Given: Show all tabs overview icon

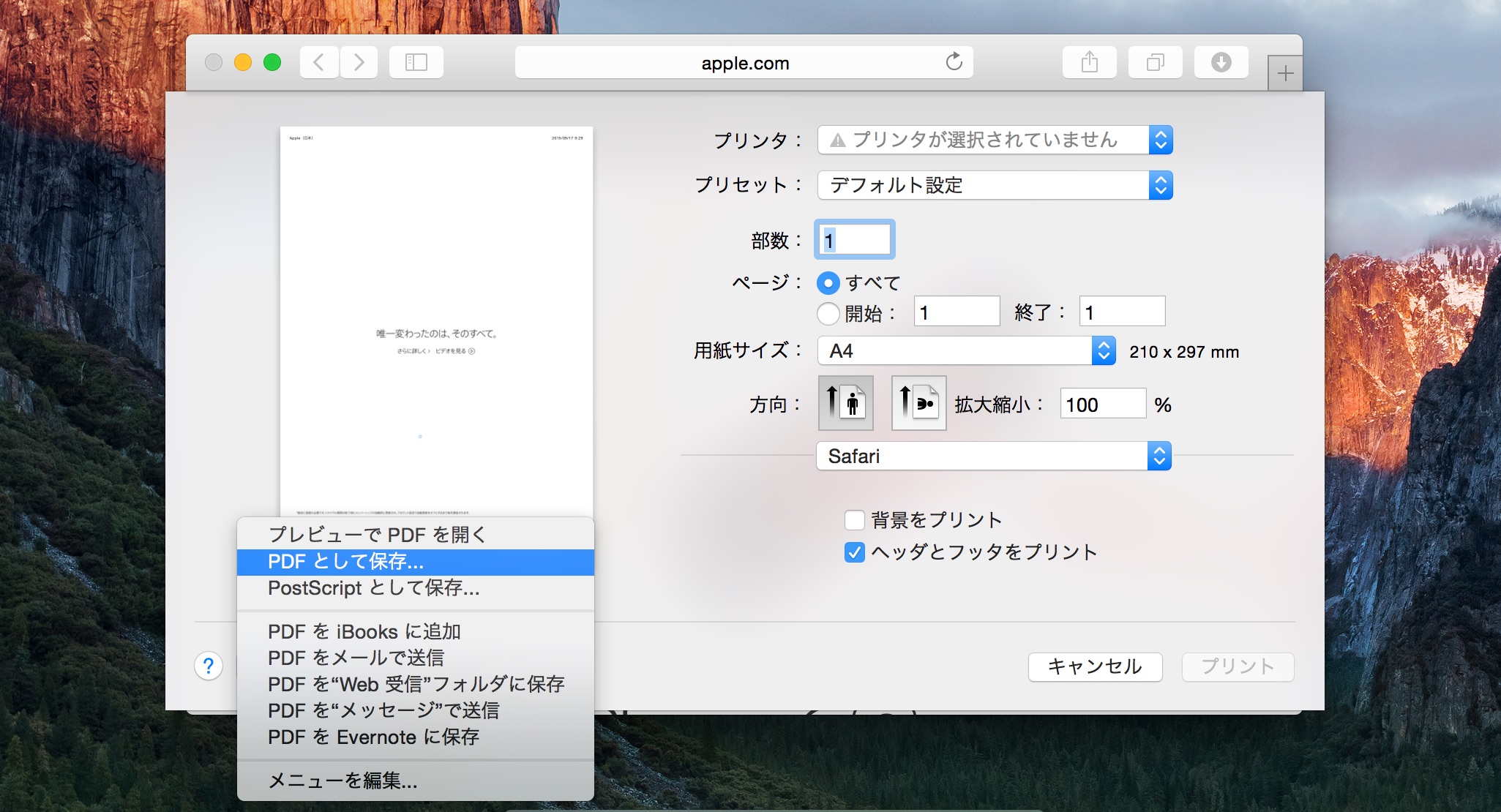Looking at the screenshot, I should (x=1155, y=62).
